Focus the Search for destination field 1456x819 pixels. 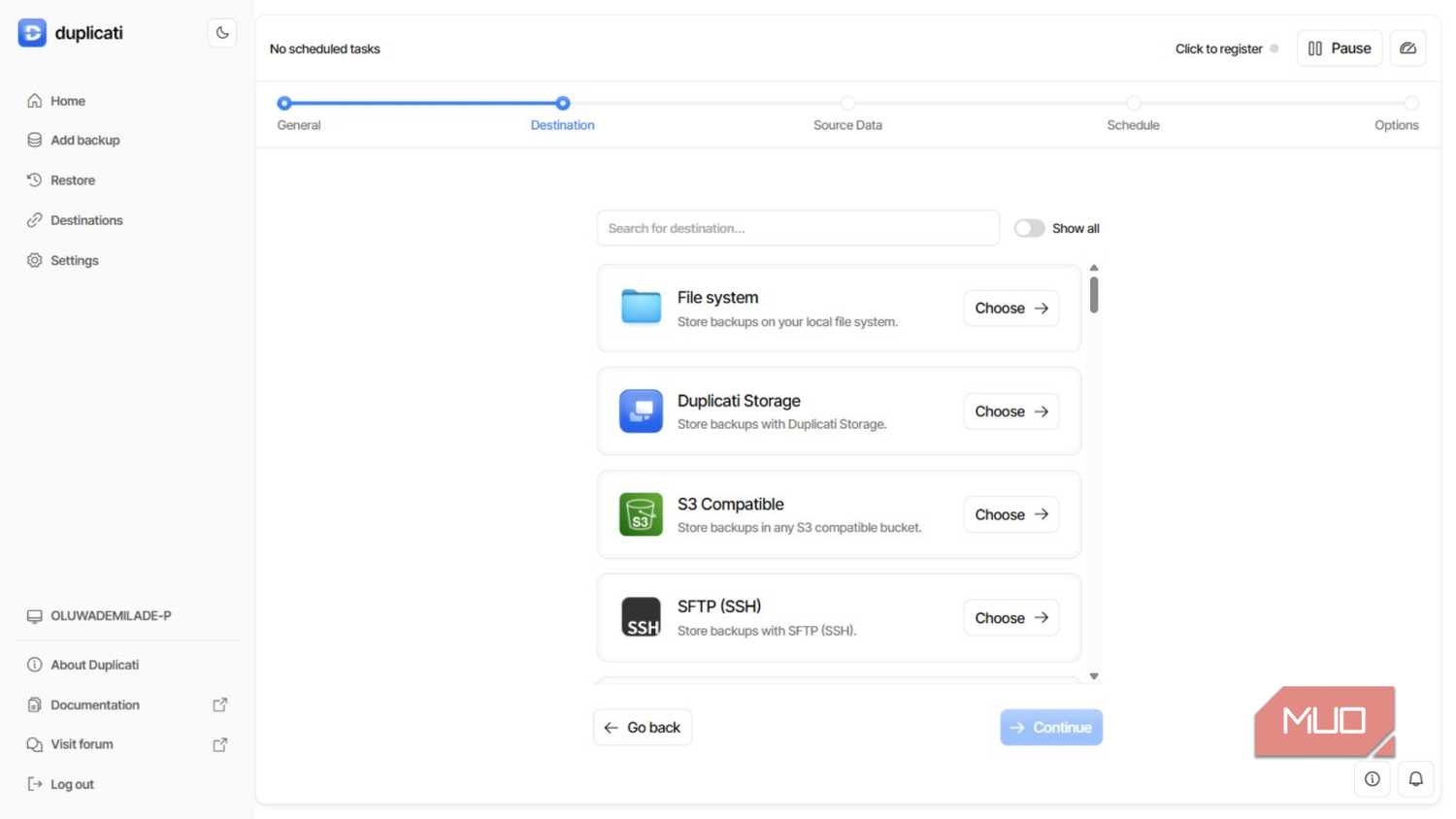pyautogui.click(x=798, y=228)
